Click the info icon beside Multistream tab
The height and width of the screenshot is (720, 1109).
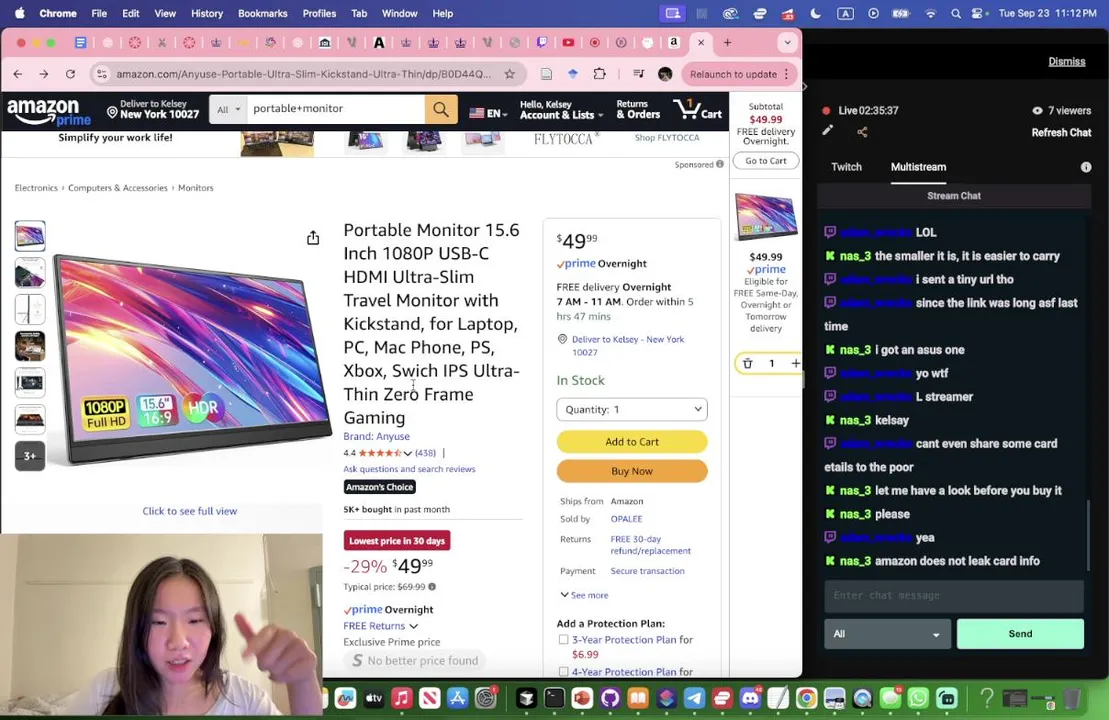click(x=1086, y=167)
